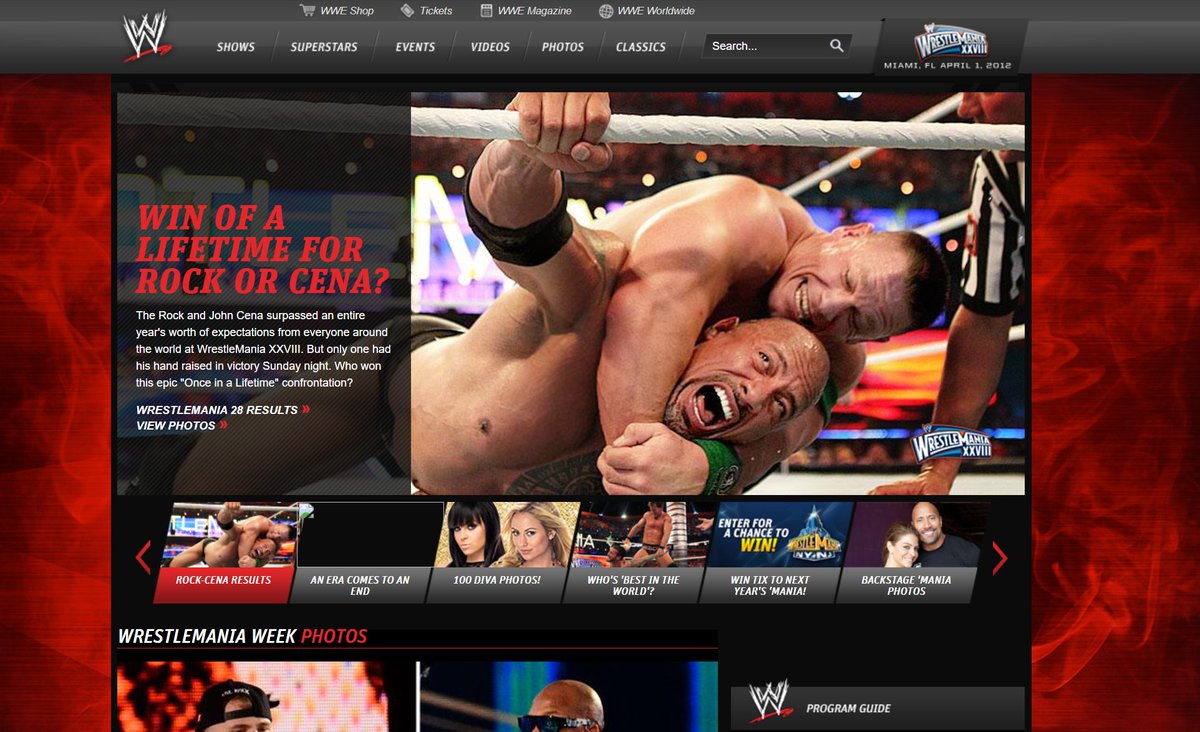The width and height of the screenshot is (1200, 732).
Task: Click the WWE logo in the header
Action: pos(147,37)
